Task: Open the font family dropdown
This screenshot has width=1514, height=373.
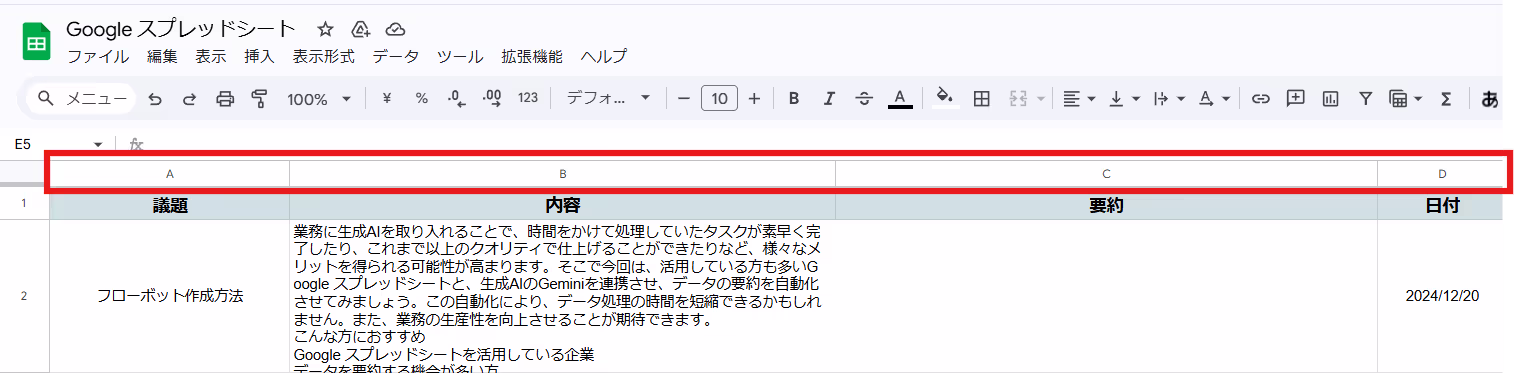Action: click(x=608, y=98)
